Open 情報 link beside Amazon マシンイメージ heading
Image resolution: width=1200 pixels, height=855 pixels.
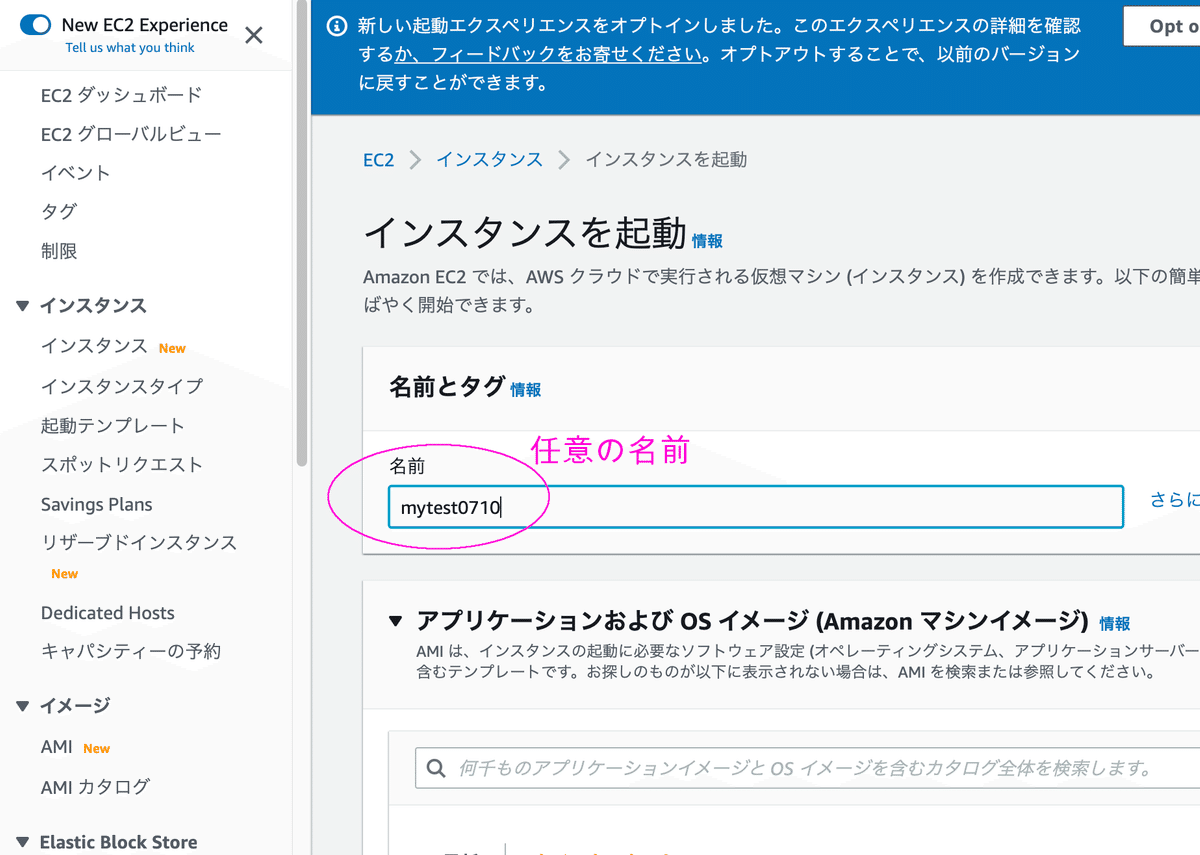click(x=1115, y=624)
